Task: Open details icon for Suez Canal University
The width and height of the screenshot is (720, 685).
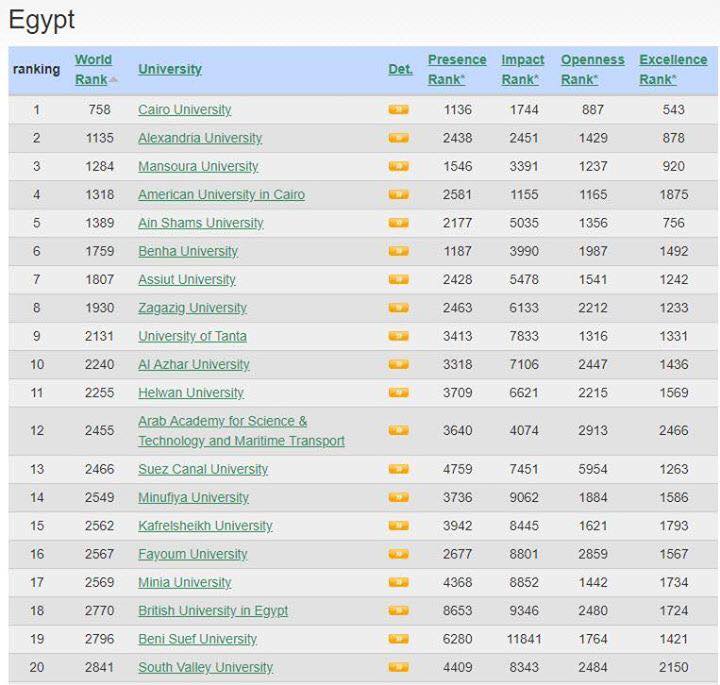Action: coord(398,469)
